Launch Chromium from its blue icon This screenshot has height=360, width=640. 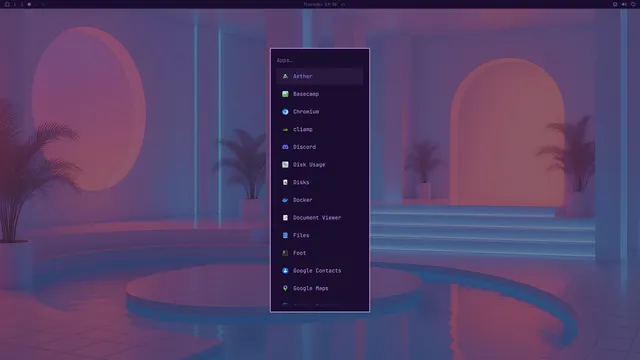click(x=285, y=111)
